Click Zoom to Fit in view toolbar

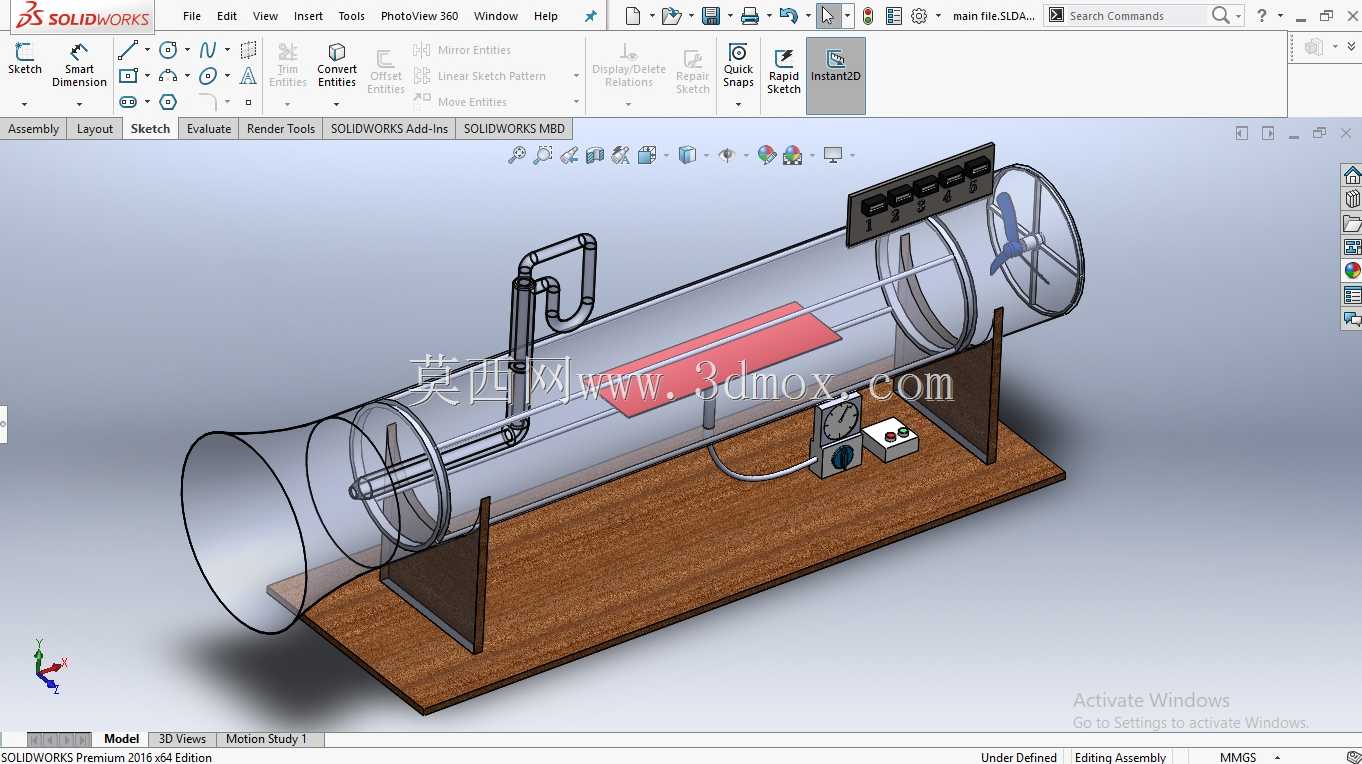click(517, 155)
